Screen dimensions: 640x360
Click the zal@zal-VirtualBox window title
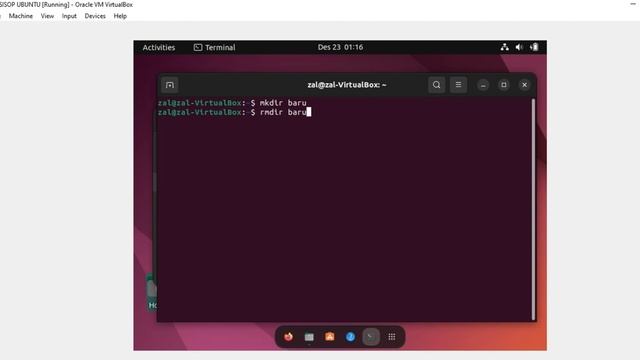tap(347, 85)
